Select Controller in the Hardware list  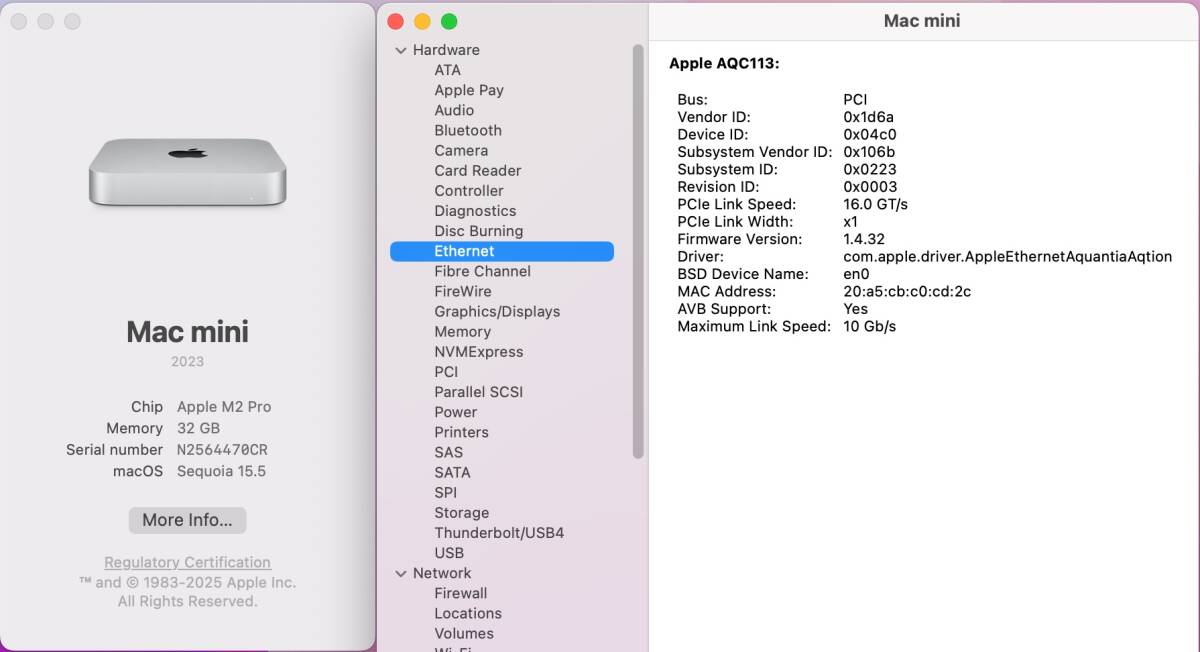[469, 190]
